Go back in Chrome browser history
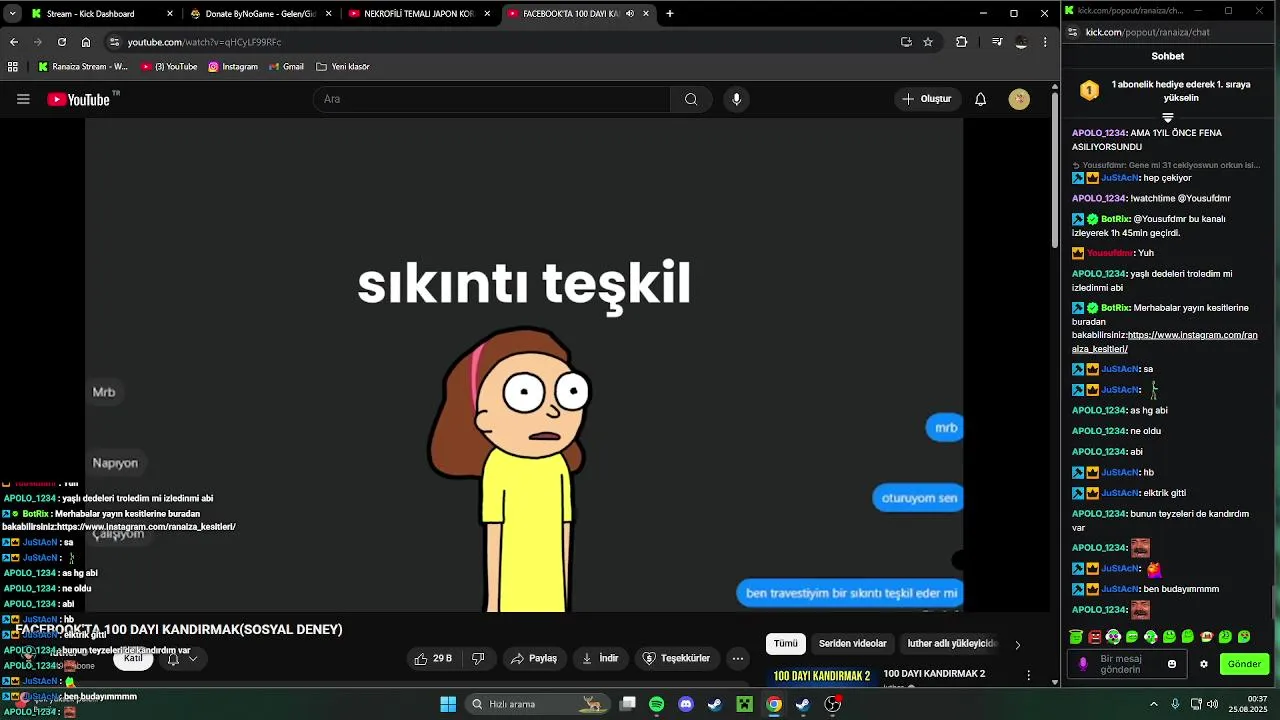 coord(14,42)
